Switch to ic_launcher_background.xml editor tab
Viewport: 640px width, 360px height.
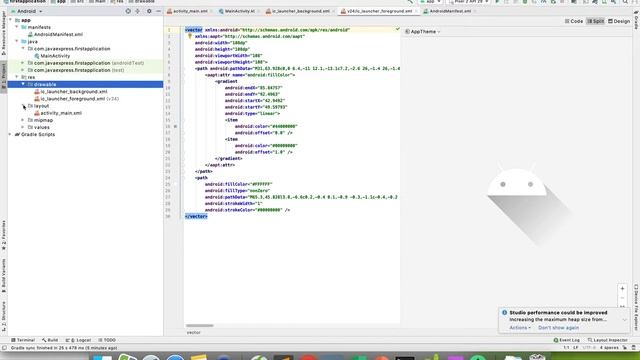coord(300,11)
